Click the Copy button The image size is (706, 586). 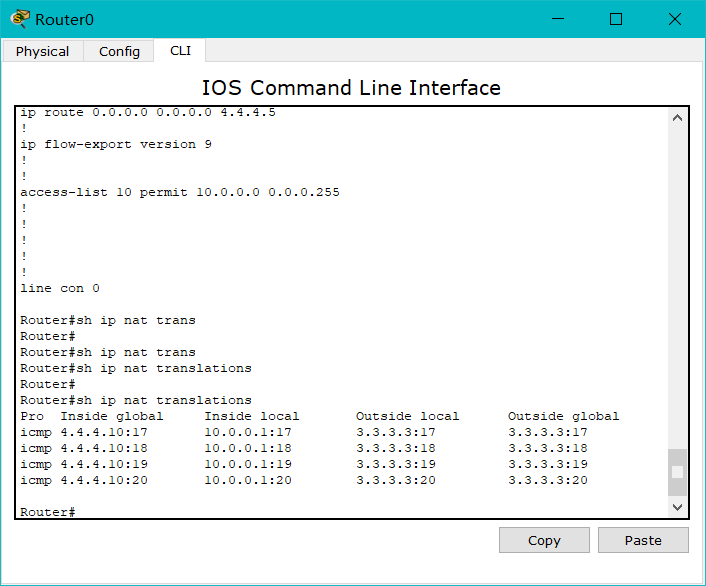[x=544, y=540]
